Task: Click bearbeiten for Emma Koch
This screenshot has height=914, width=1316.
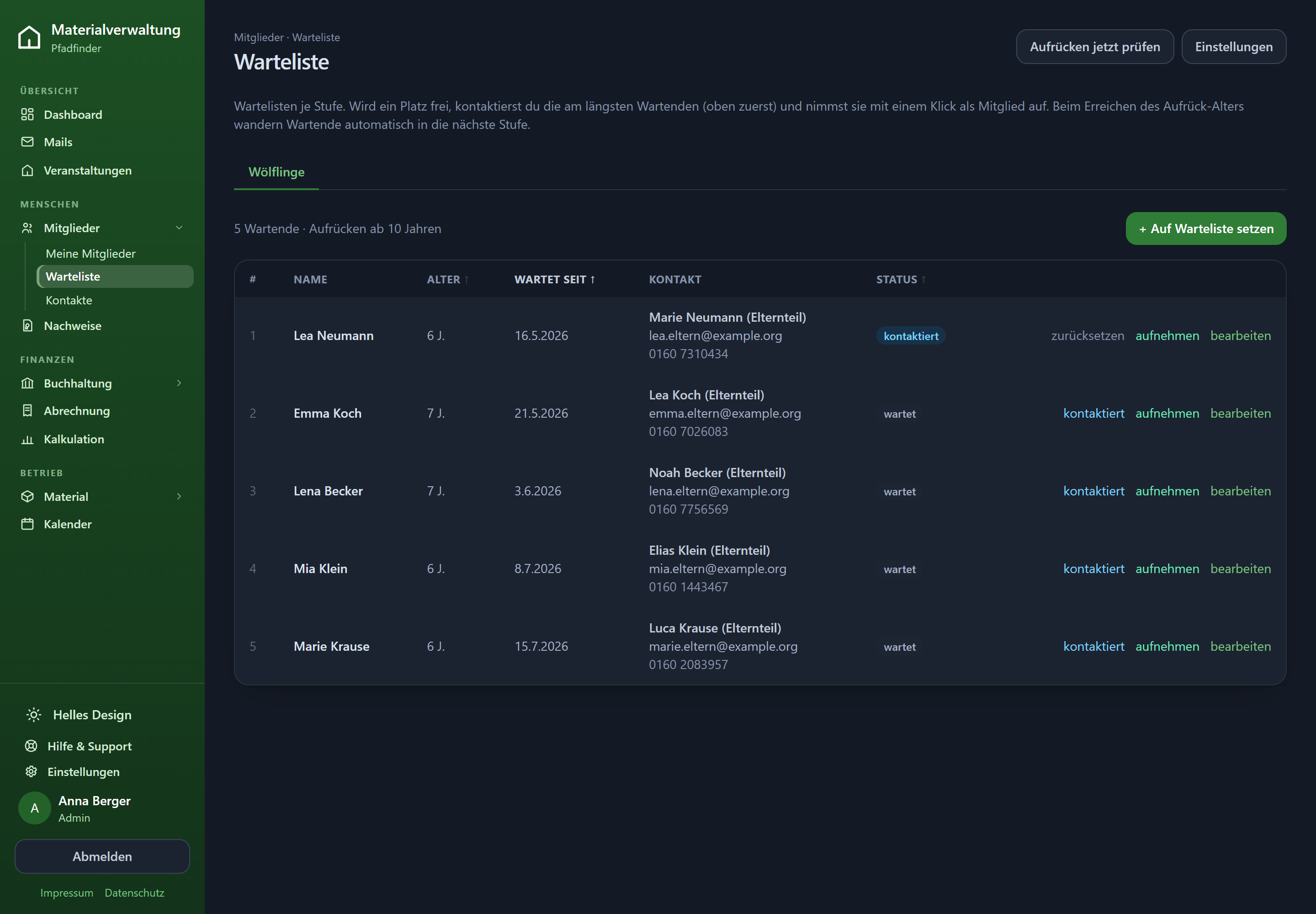Action: pos(1241,414)
